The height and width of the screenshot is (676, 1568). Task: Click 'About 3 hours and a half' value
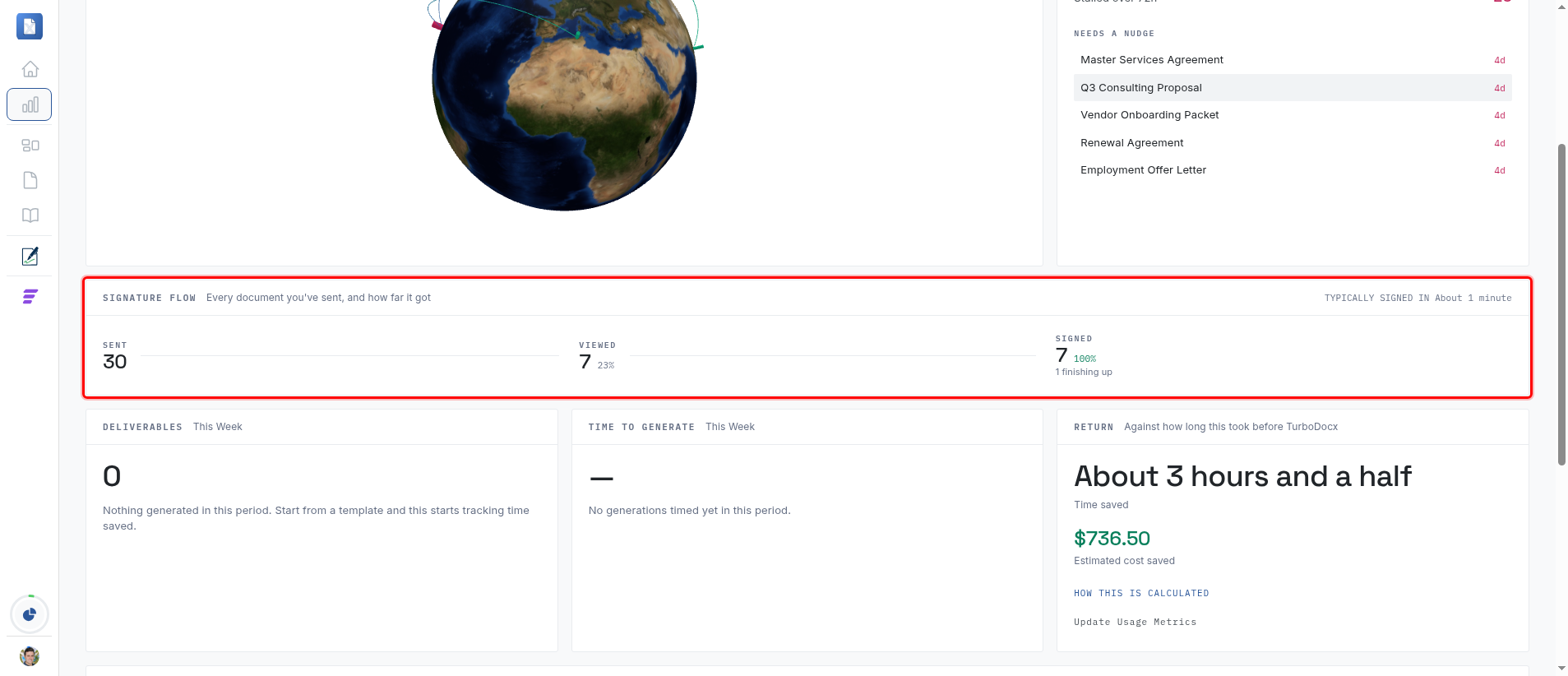tap(1242, 476)
